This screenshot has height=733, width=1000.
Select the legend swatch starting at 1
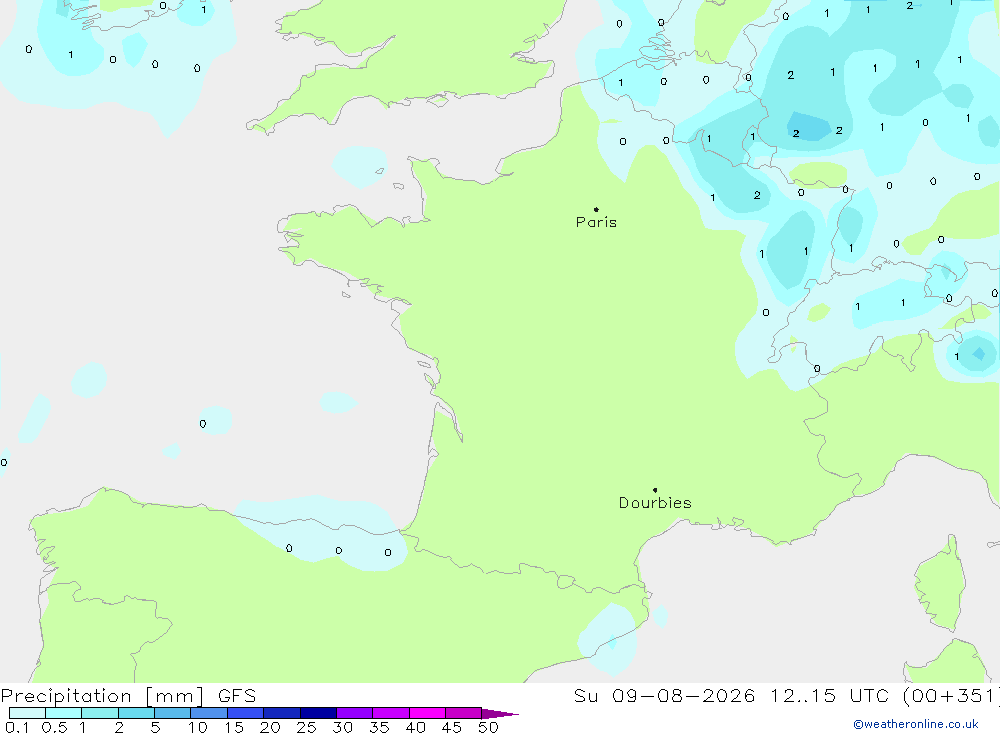point(100,713)
